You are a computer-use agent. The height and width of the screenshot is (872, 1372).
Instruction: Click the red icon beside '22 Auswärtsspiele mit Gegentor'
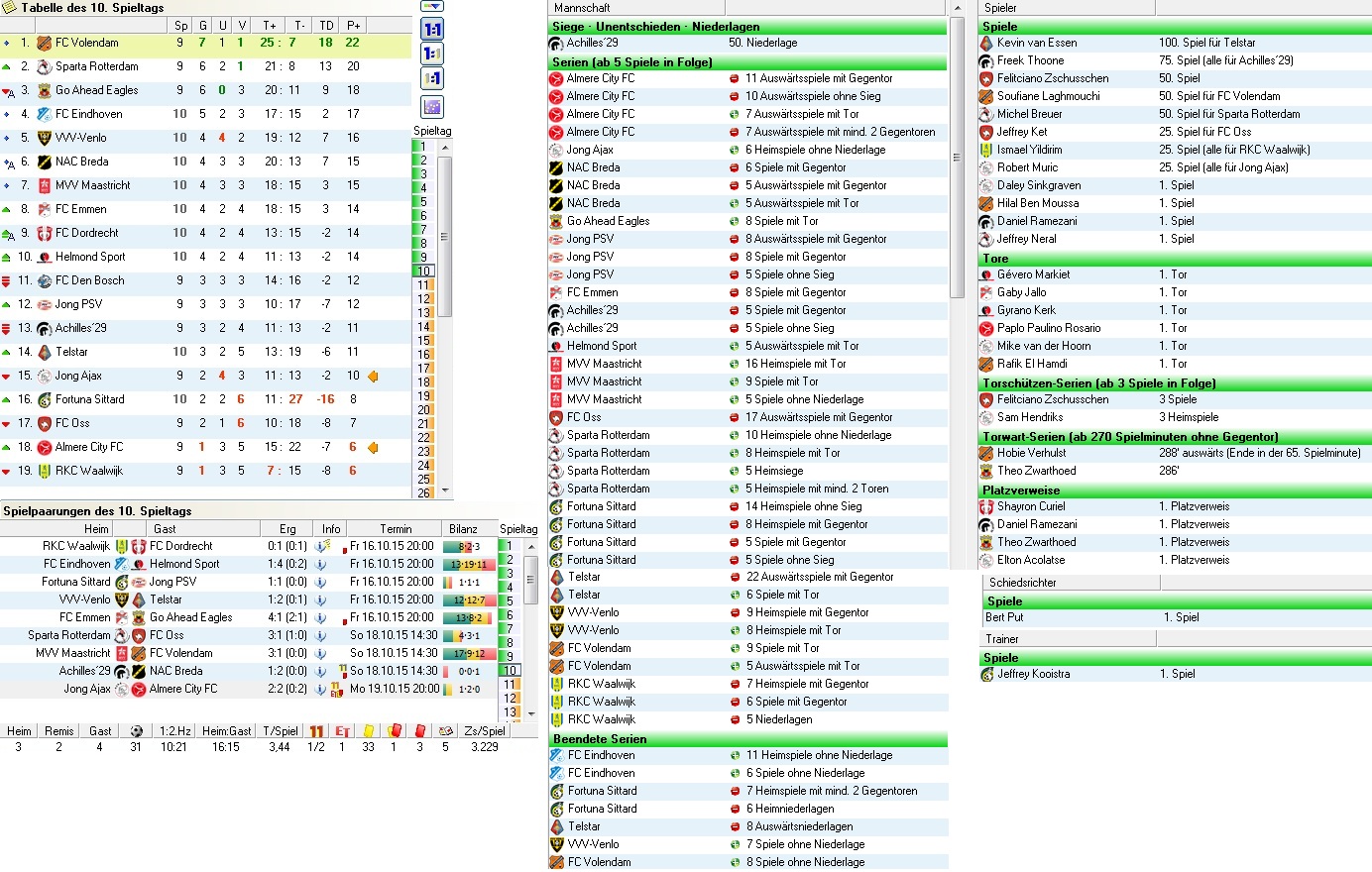point(735,577)
